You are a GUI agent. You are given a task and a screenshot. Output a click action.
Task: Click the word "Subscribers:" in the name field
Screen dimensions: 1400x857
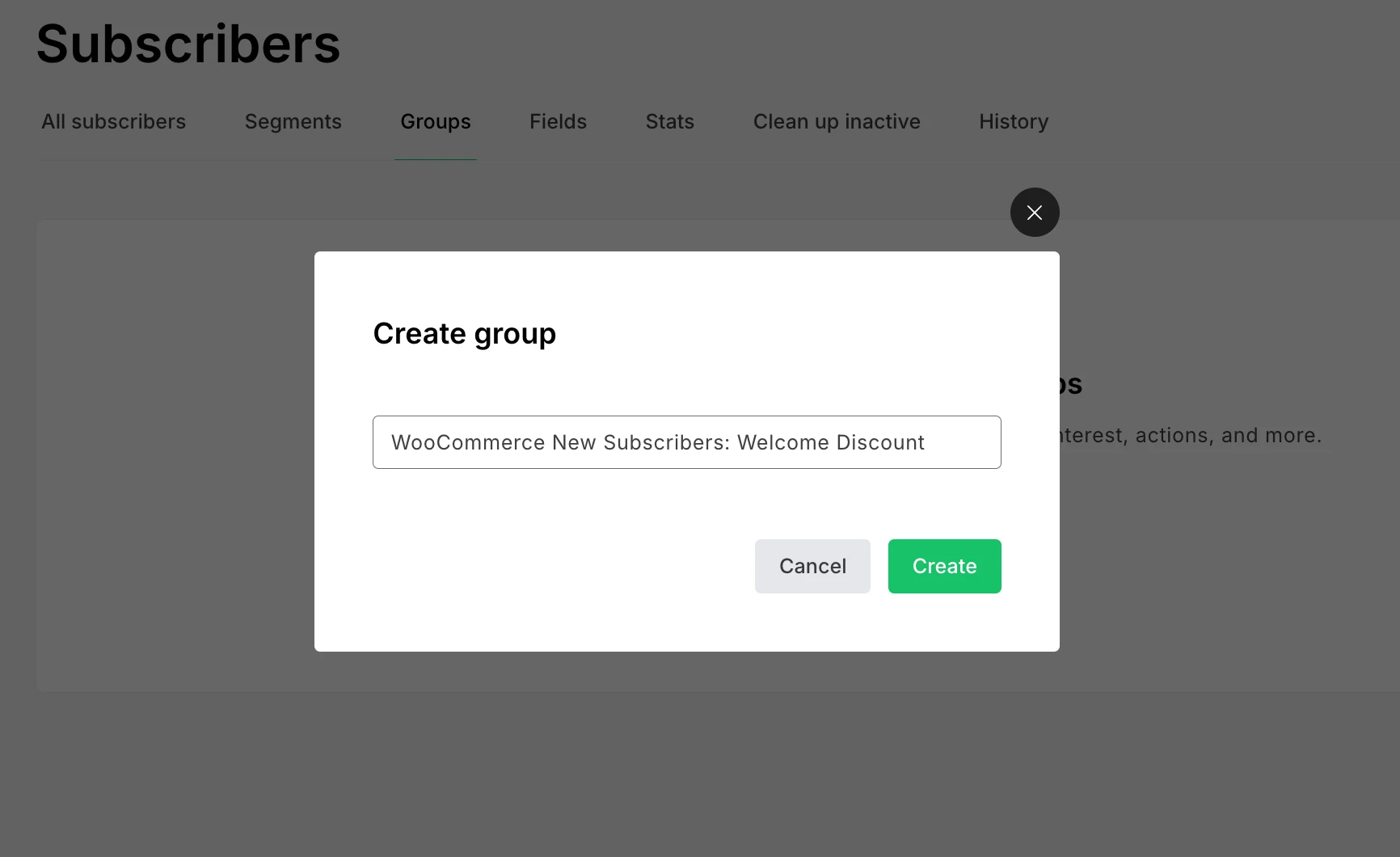[x=666, y=442]
